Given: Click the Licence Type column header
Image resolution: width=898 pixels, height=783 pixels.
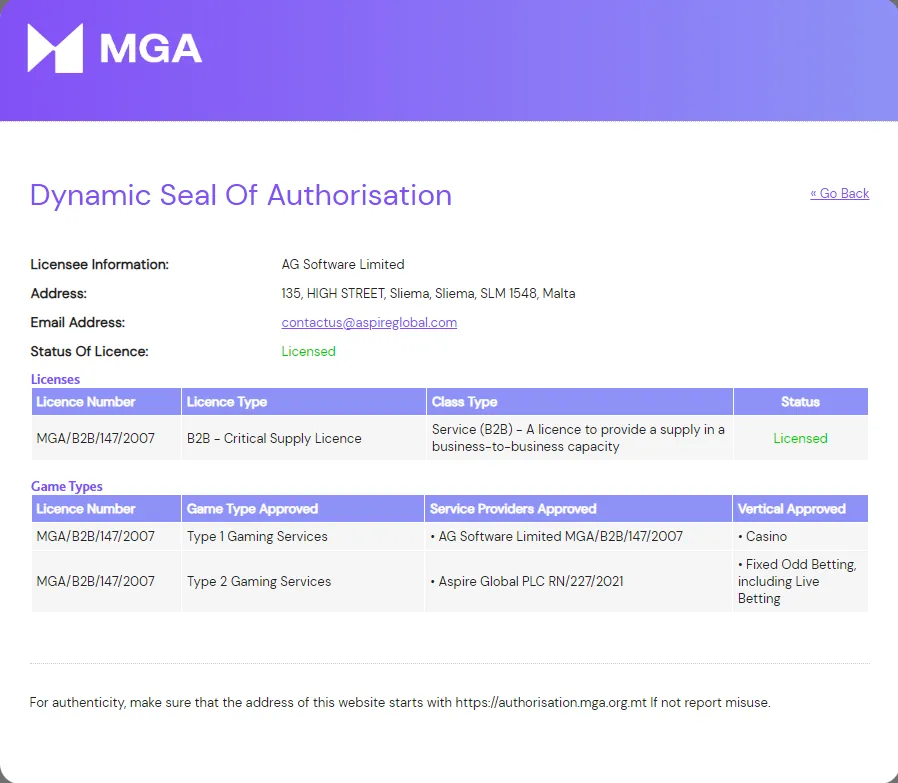Looking at the screenshot, I should point(227,402).
